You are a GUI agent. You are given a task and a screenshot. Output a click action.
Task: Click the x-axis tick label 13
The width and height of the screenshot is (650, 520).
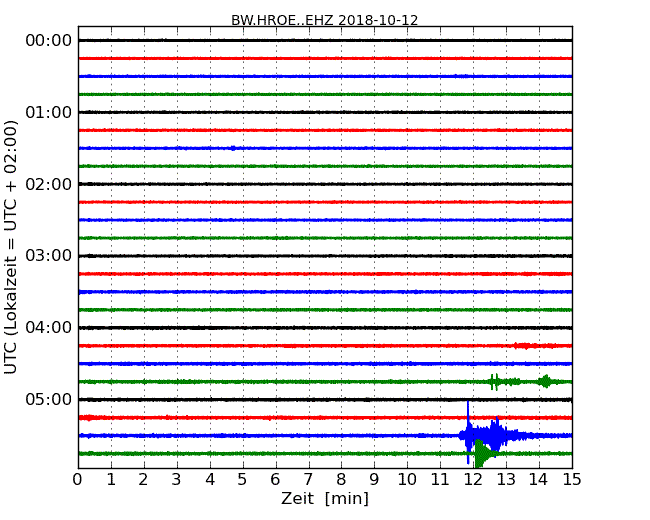pos(506,480)
